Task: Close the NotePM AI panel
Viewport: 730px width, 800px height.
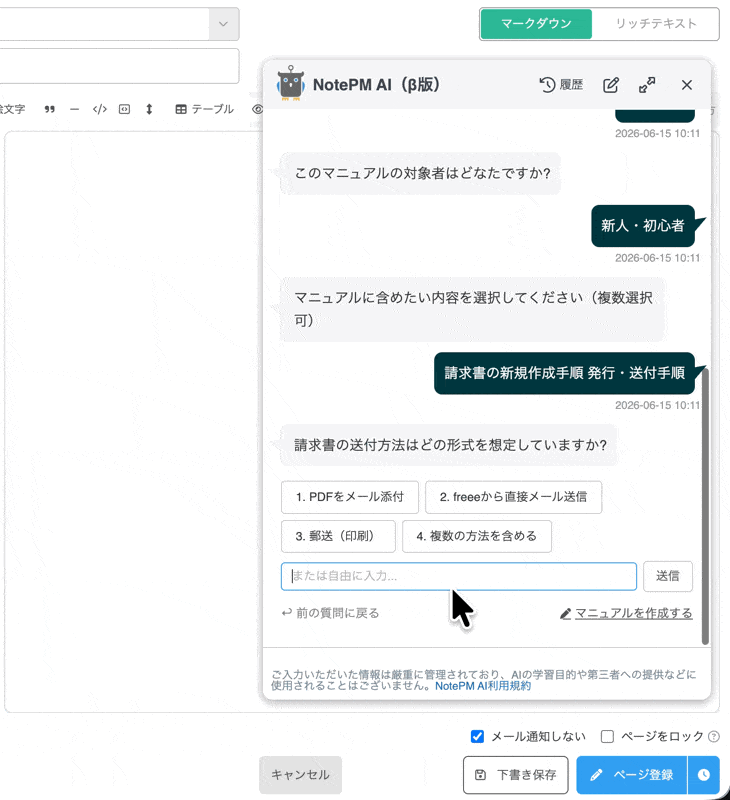Action: coord(687,85)
